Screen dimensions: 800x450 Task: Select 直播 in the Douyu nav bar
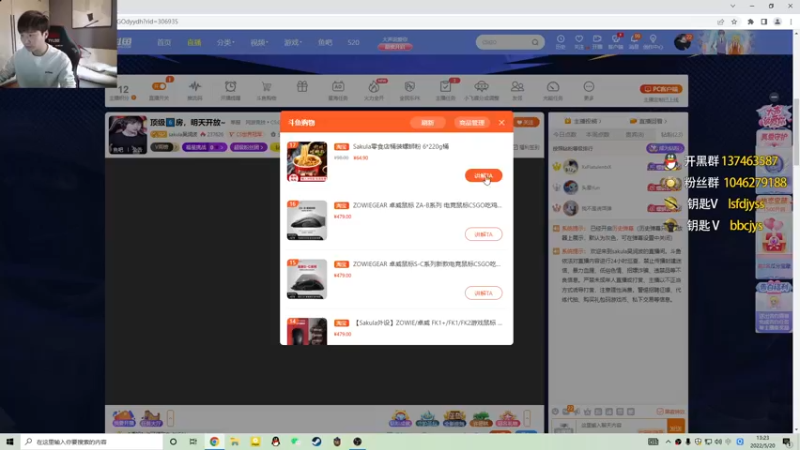point(194,42)
